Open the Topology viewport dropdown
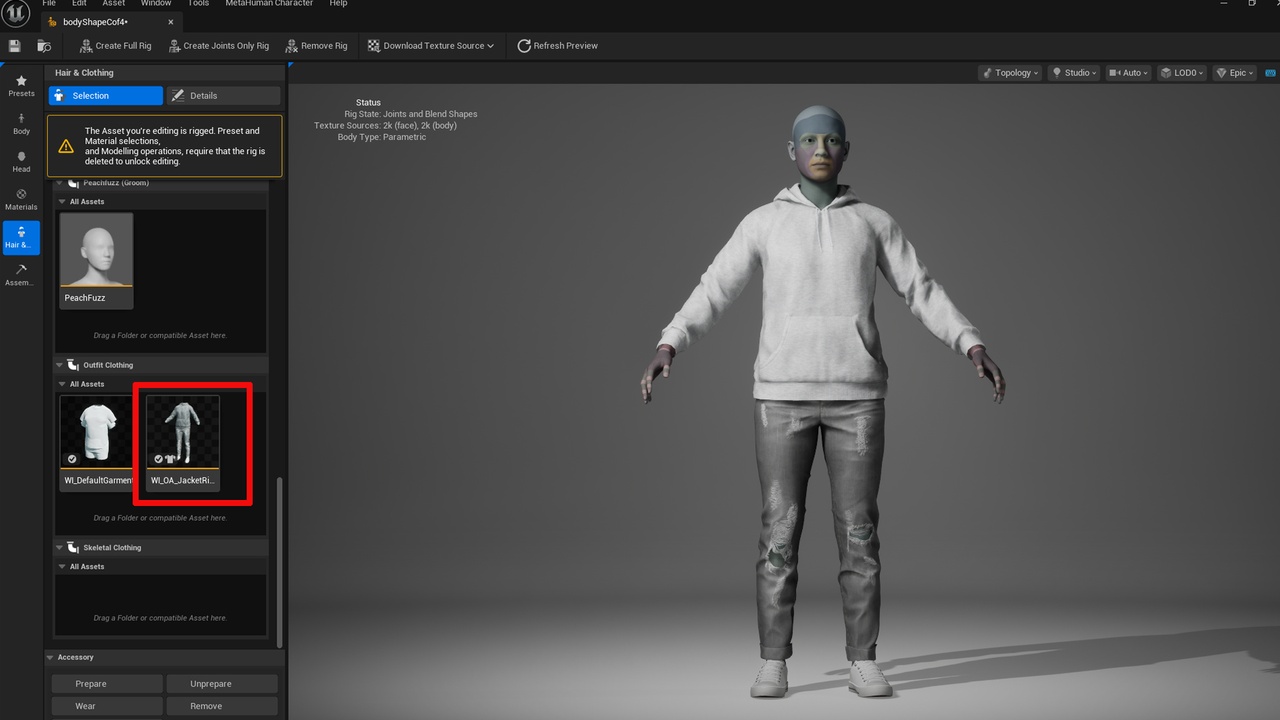Image resolution: width=1280 pixels, height=720 pixels. point(1010,73)
